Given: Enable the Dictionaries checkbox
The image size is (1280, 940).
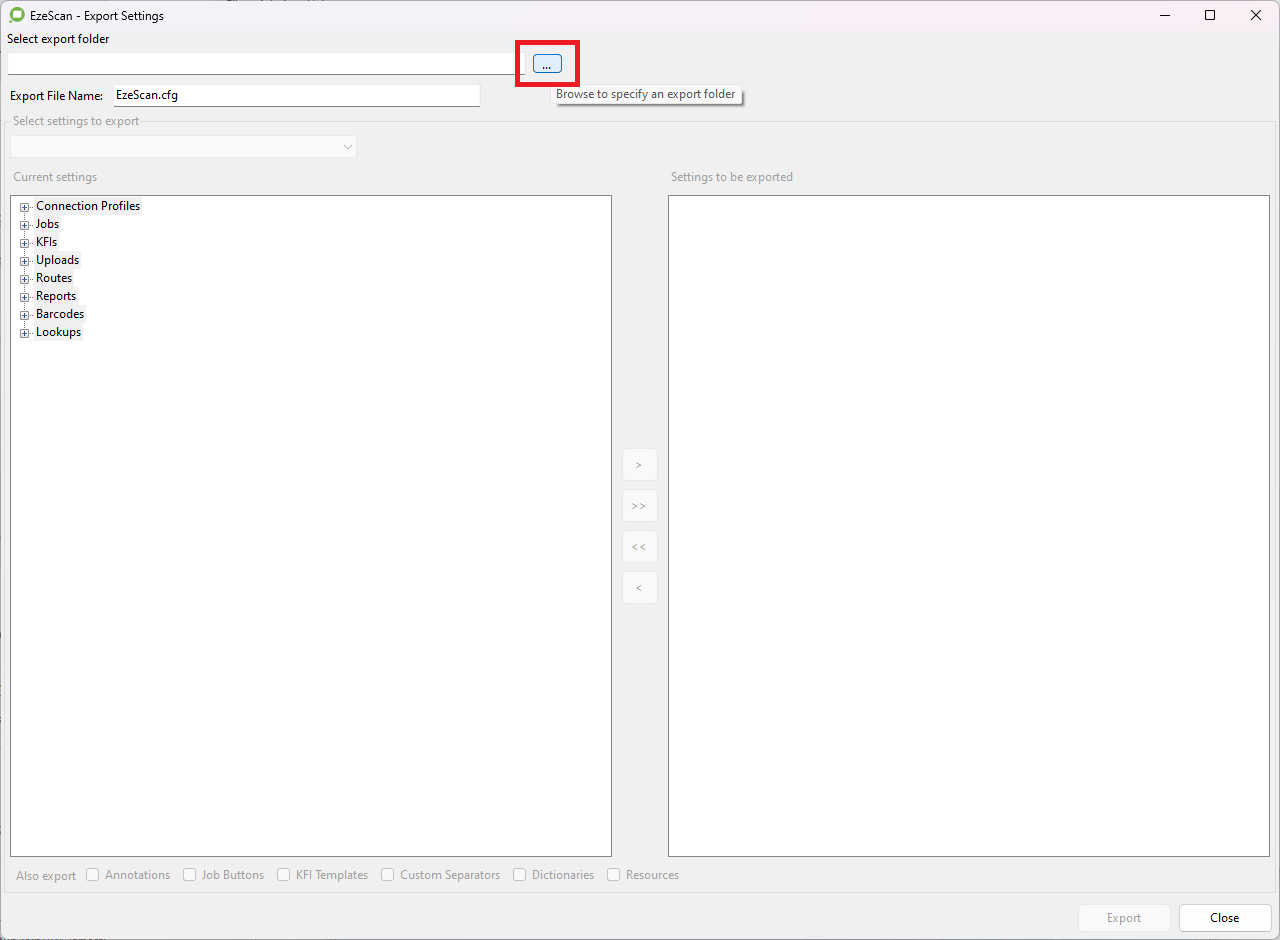Looking at the screenshot, I should pyautogui.click(x=520, y=875).
